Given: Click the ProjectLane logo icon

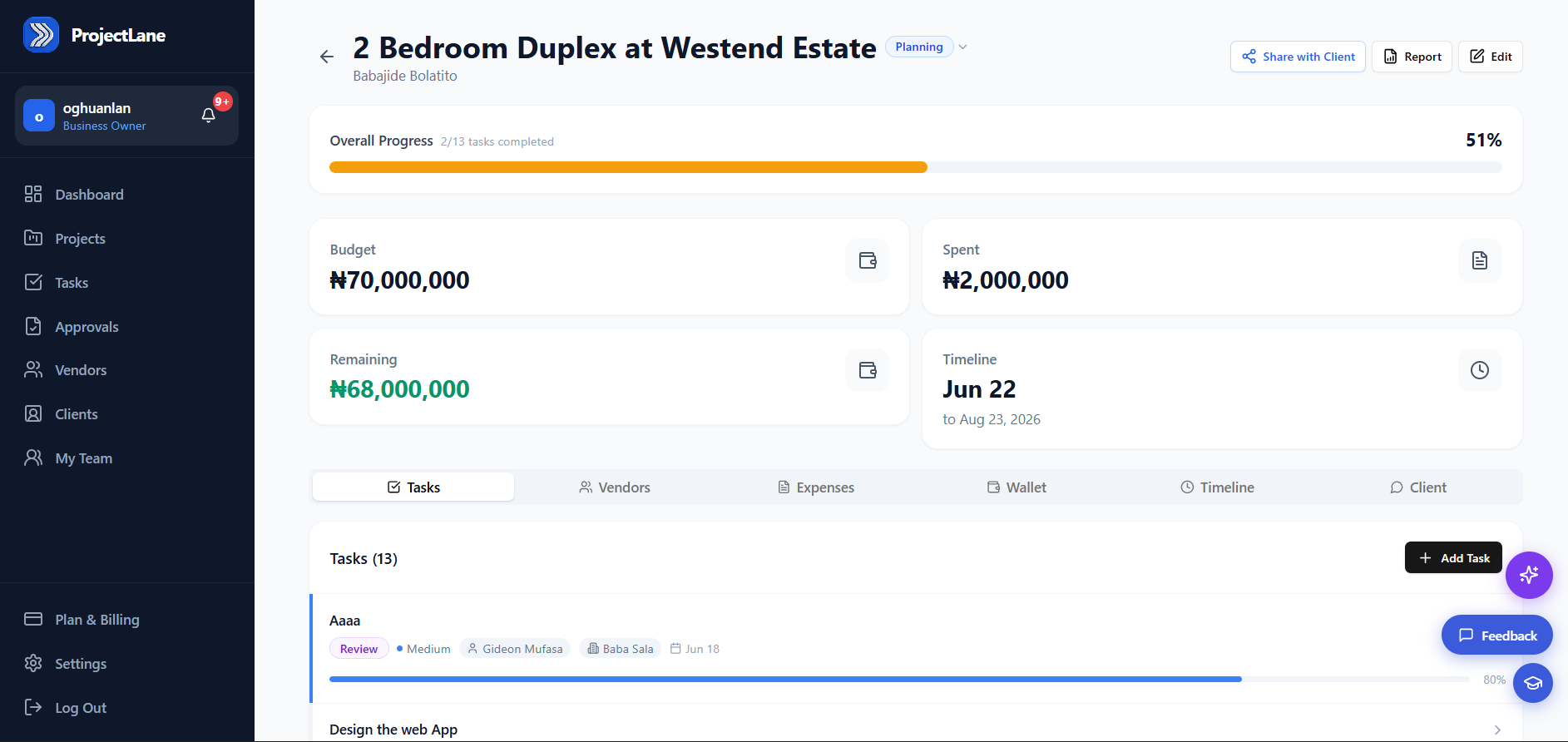Looking at the screenshot, I should [41, 35].
